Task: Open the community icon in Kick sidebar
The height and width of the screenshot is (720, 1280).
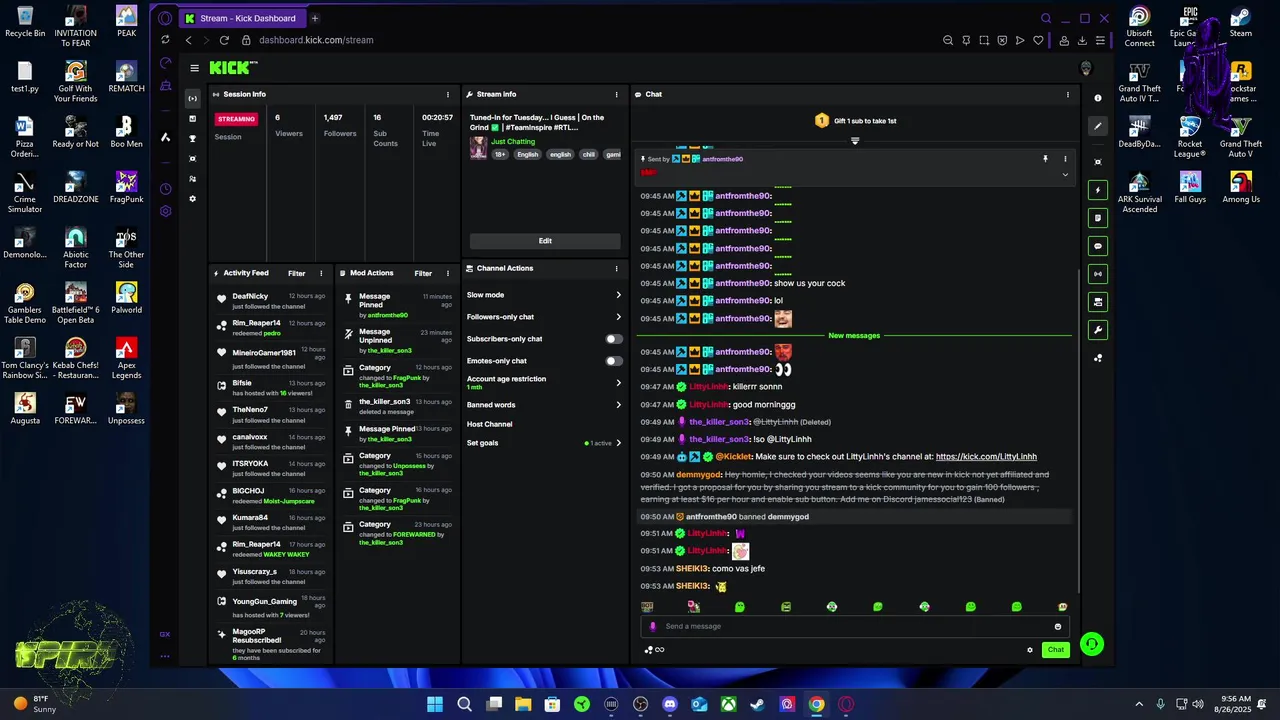Action: [192, 179]
